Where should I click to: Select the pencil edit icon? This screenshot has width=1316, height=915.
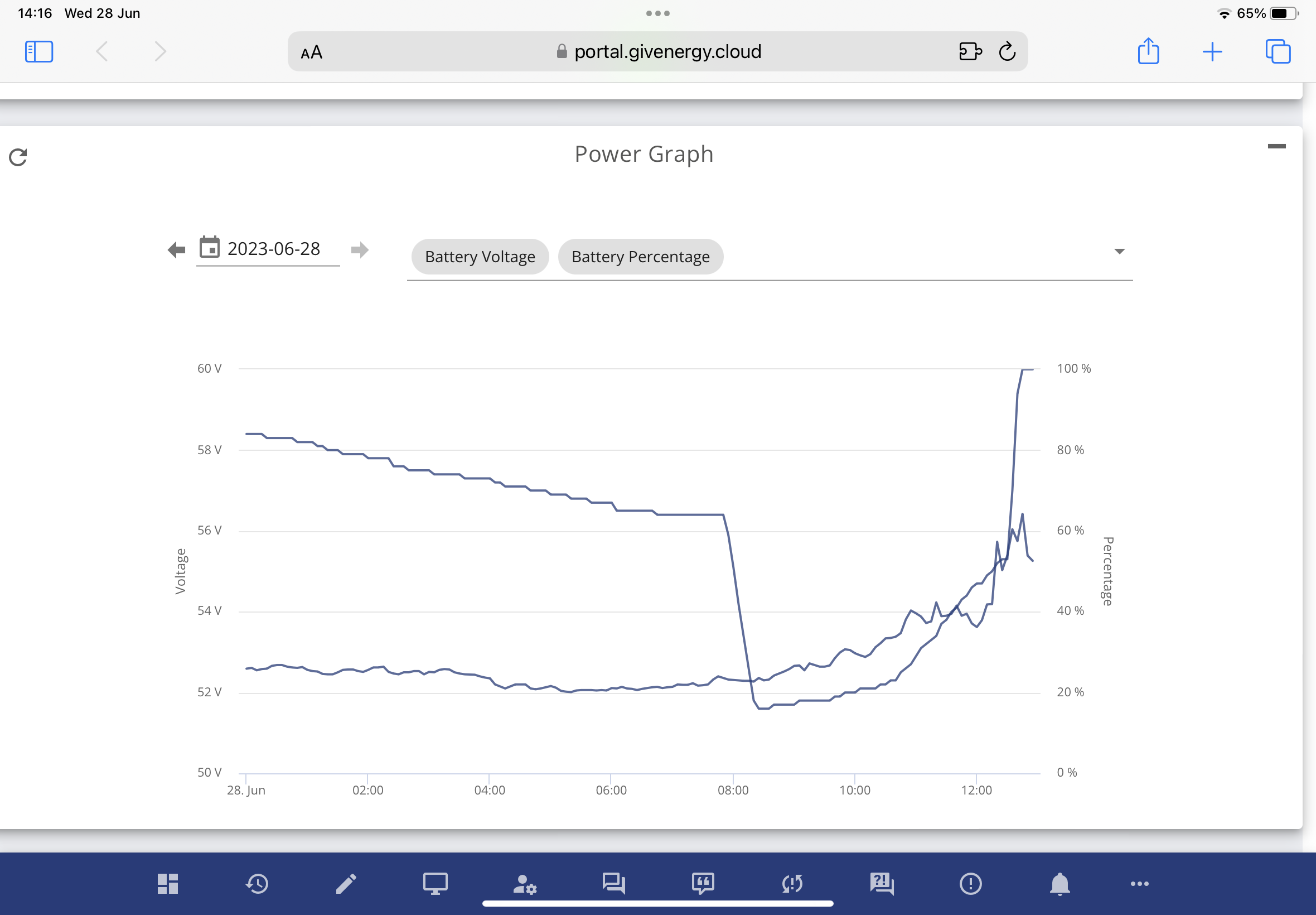tap(346, 883)
